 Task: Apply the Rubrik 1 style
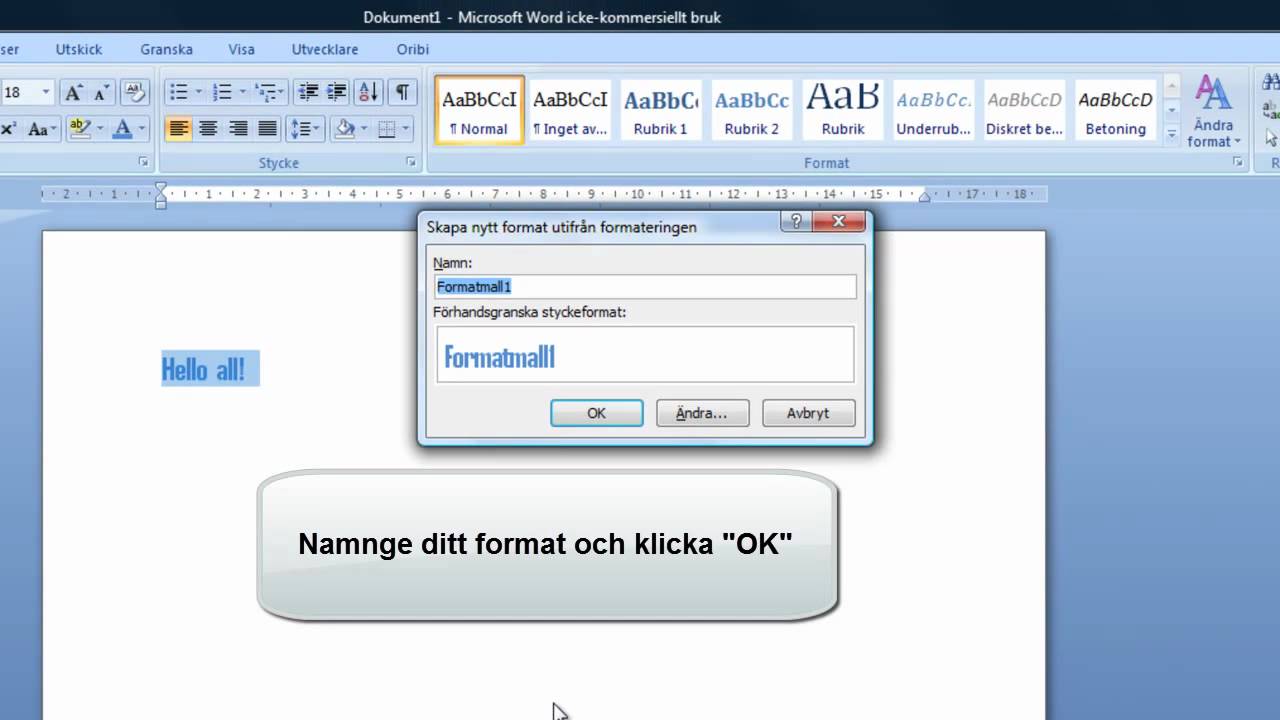point(661,110)
